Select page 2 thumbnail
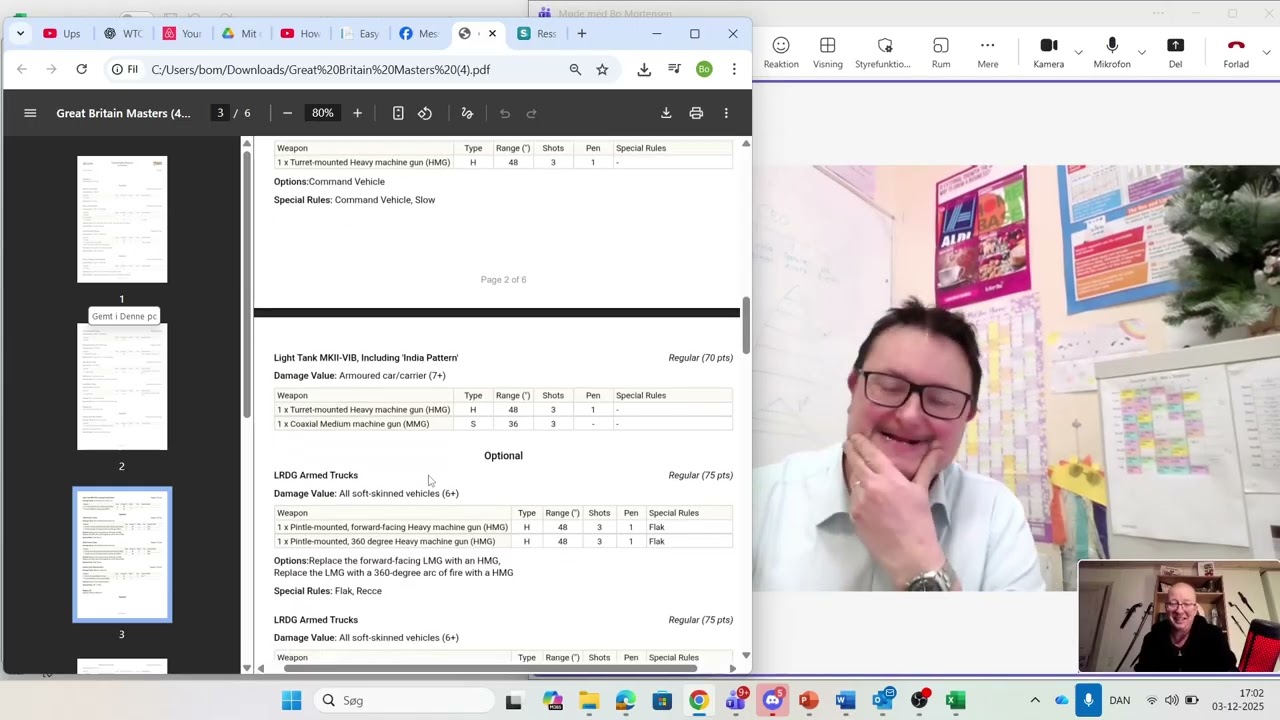 tap(122, 387)
